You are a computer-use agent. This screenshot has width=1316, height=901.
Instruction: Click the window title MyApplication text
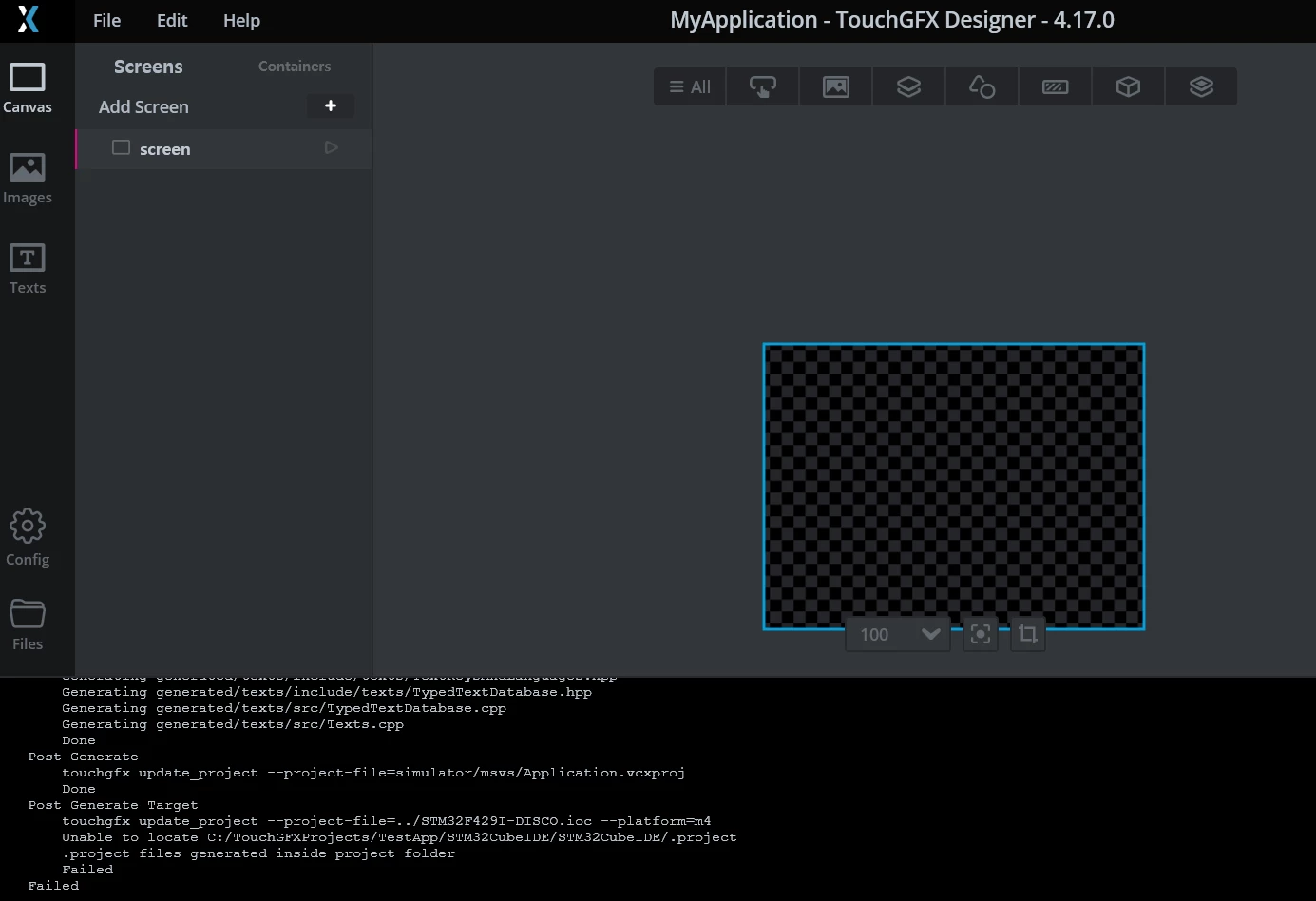pos(892,20)
